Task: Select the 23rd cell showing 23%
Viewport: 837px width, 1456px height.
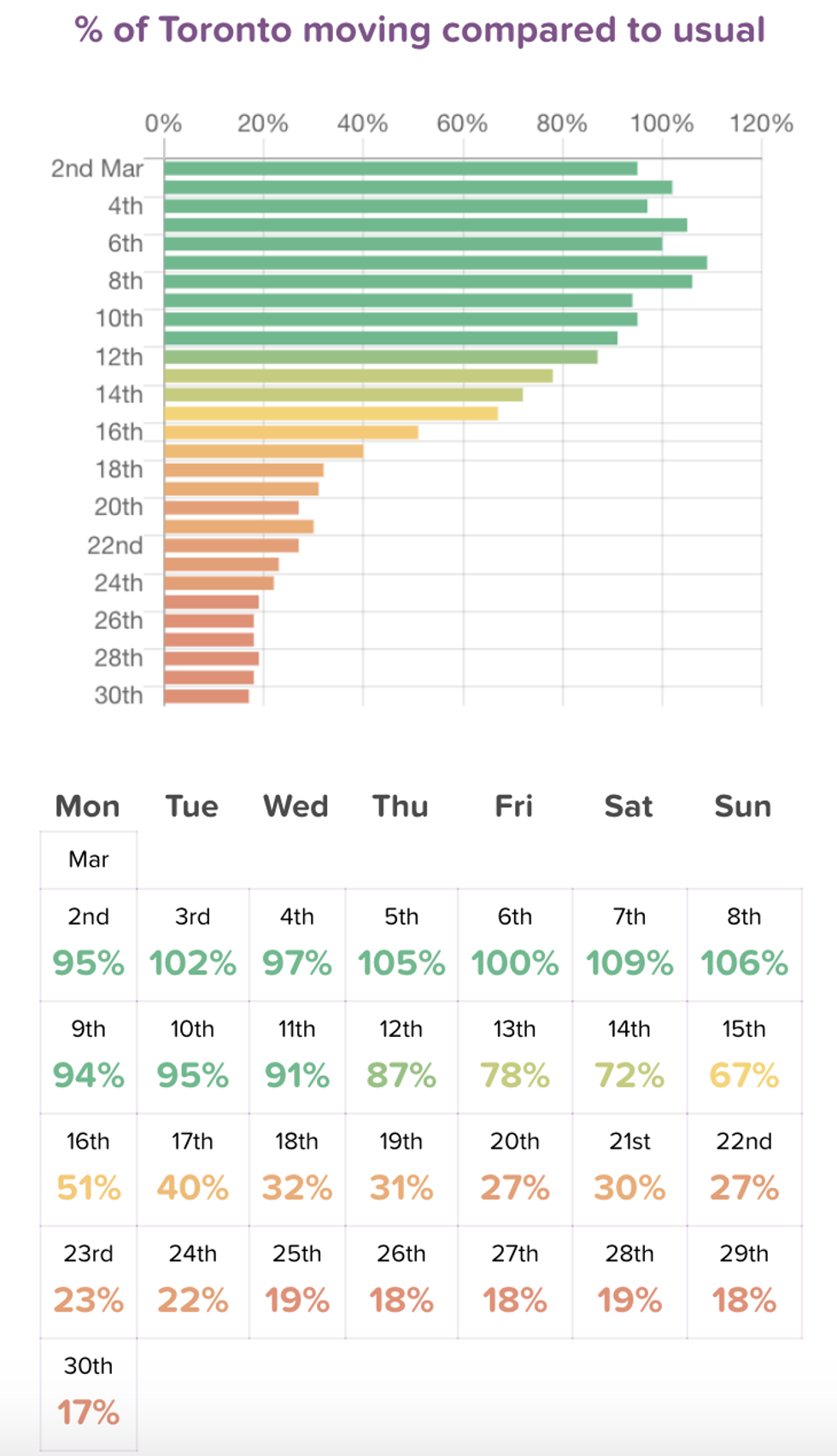Action: [x=88, y=1282]
